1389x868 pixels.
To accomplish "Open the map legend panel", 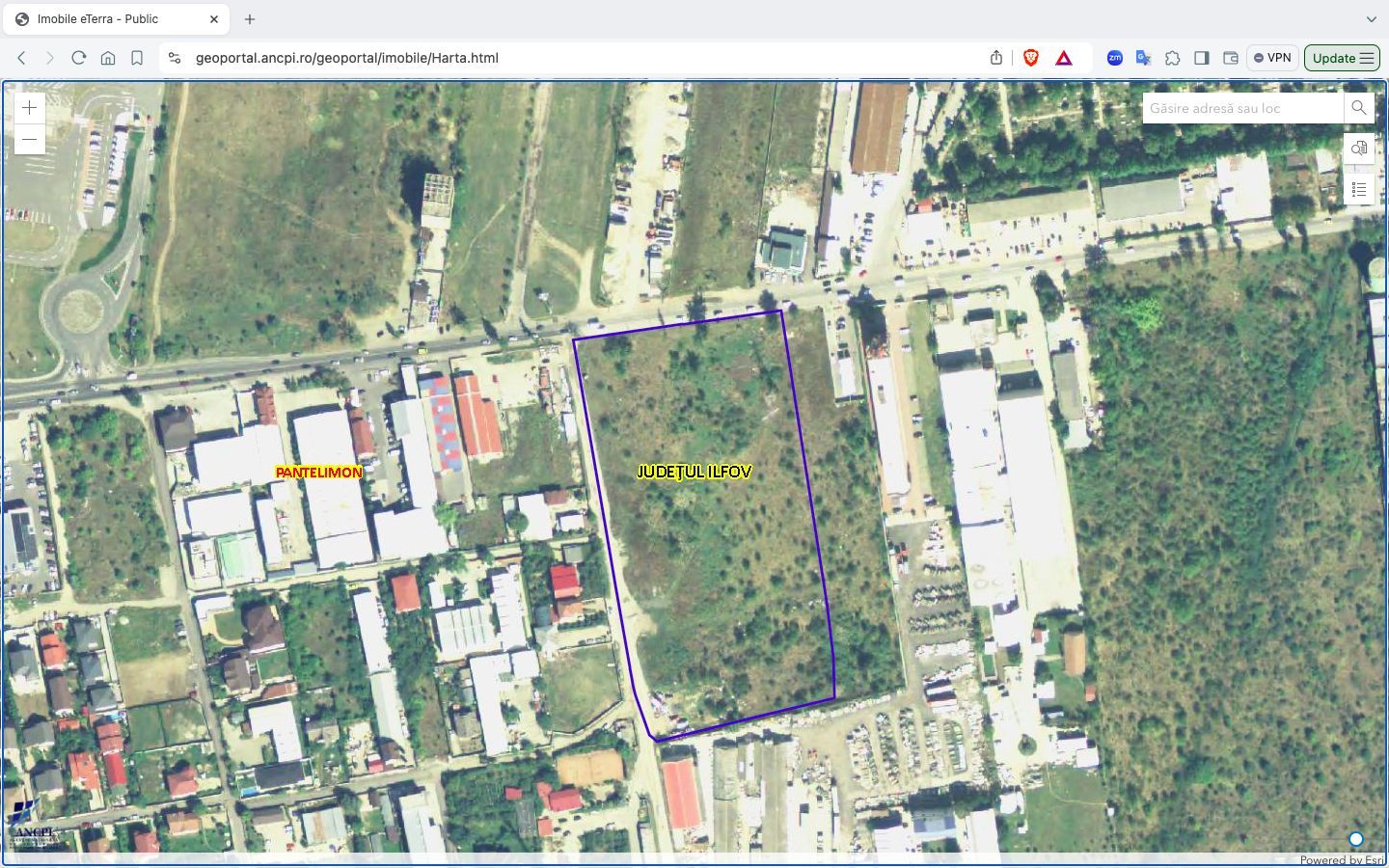I will pos(1358,189).
